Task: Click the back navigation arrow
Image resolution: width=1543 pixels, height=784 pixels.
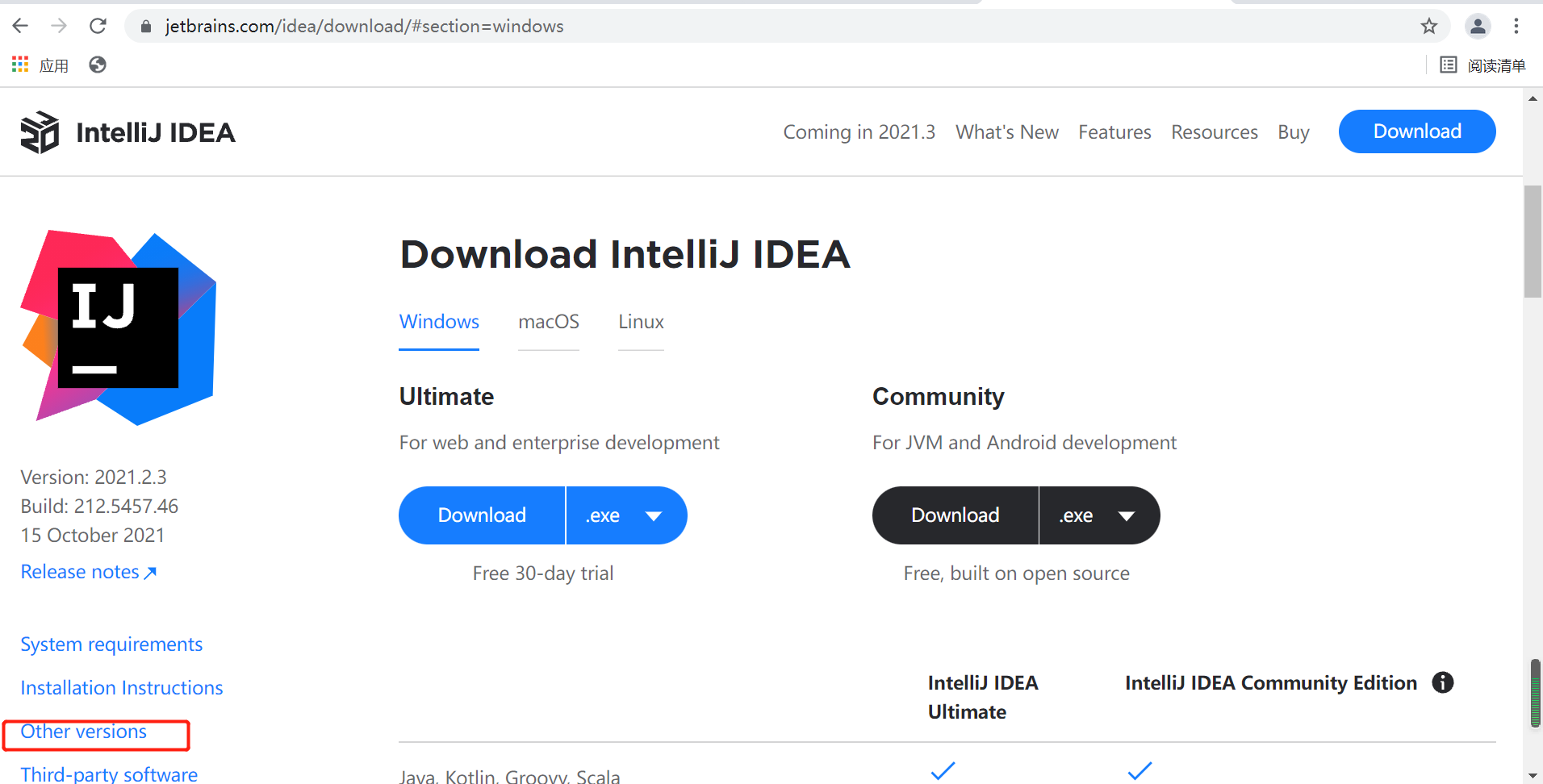Action: click(x=20, y=25)
